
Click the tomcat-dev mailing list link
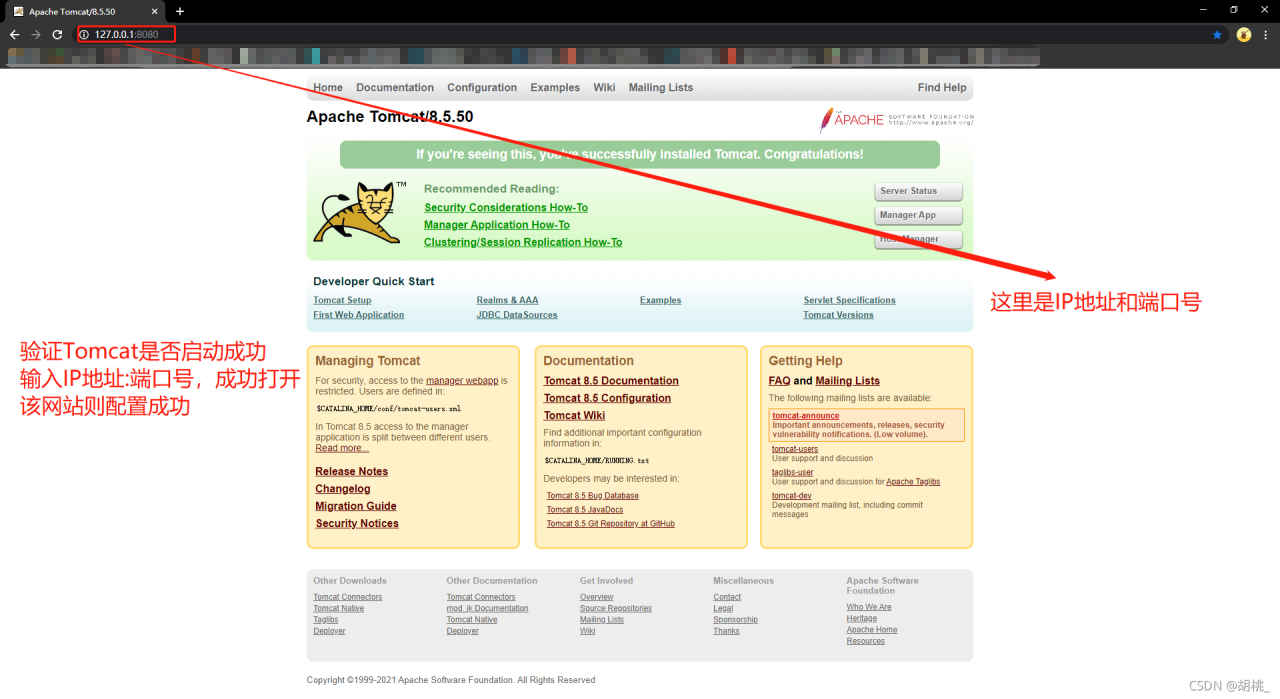pyautogui.click(x=791, y=496)
